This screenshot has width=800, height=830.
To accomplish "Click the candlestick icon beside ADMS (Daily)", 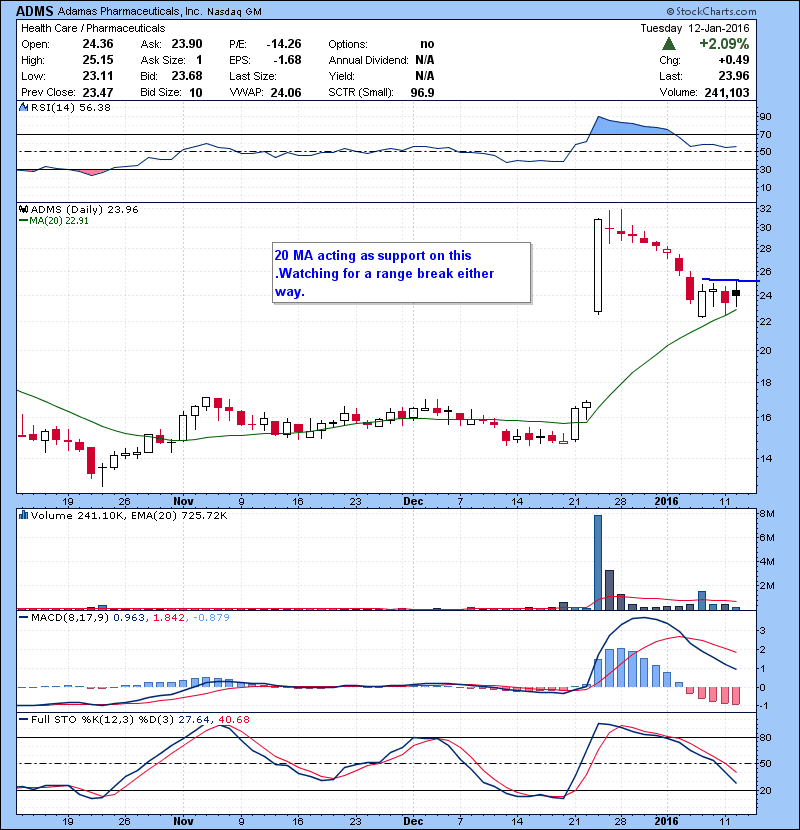I will point(23,209).
